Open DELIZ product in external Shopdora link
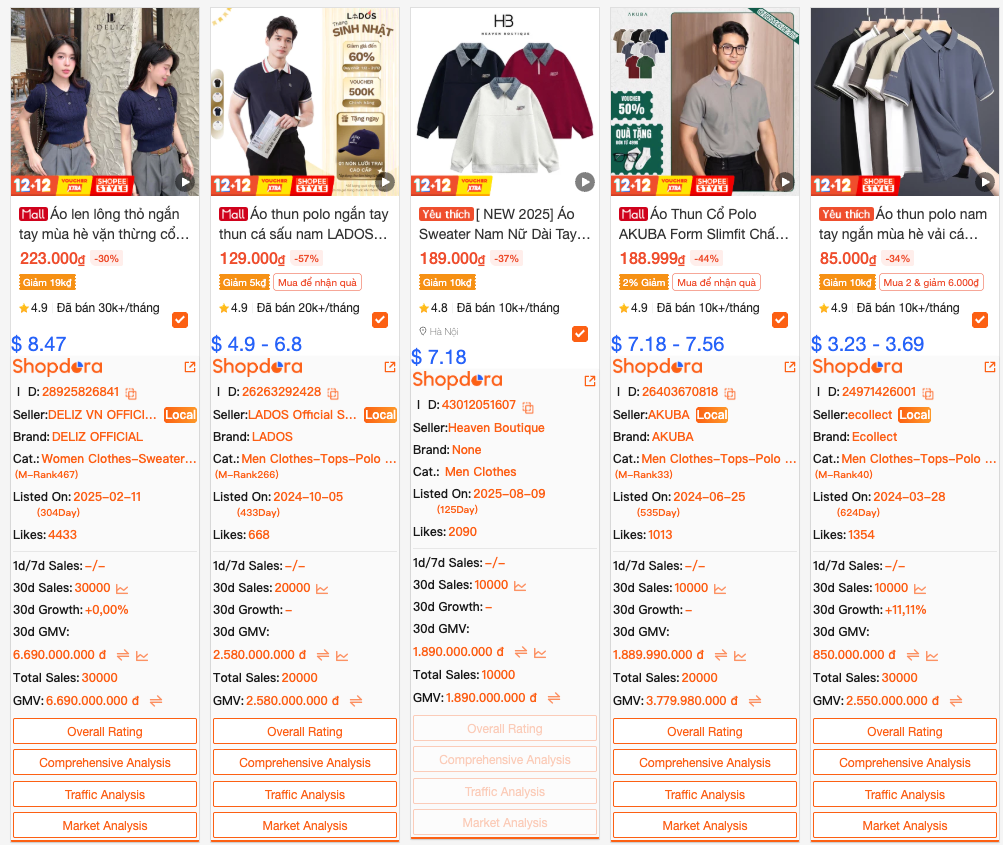1003x845 pixels. click(x=190, y=367)
